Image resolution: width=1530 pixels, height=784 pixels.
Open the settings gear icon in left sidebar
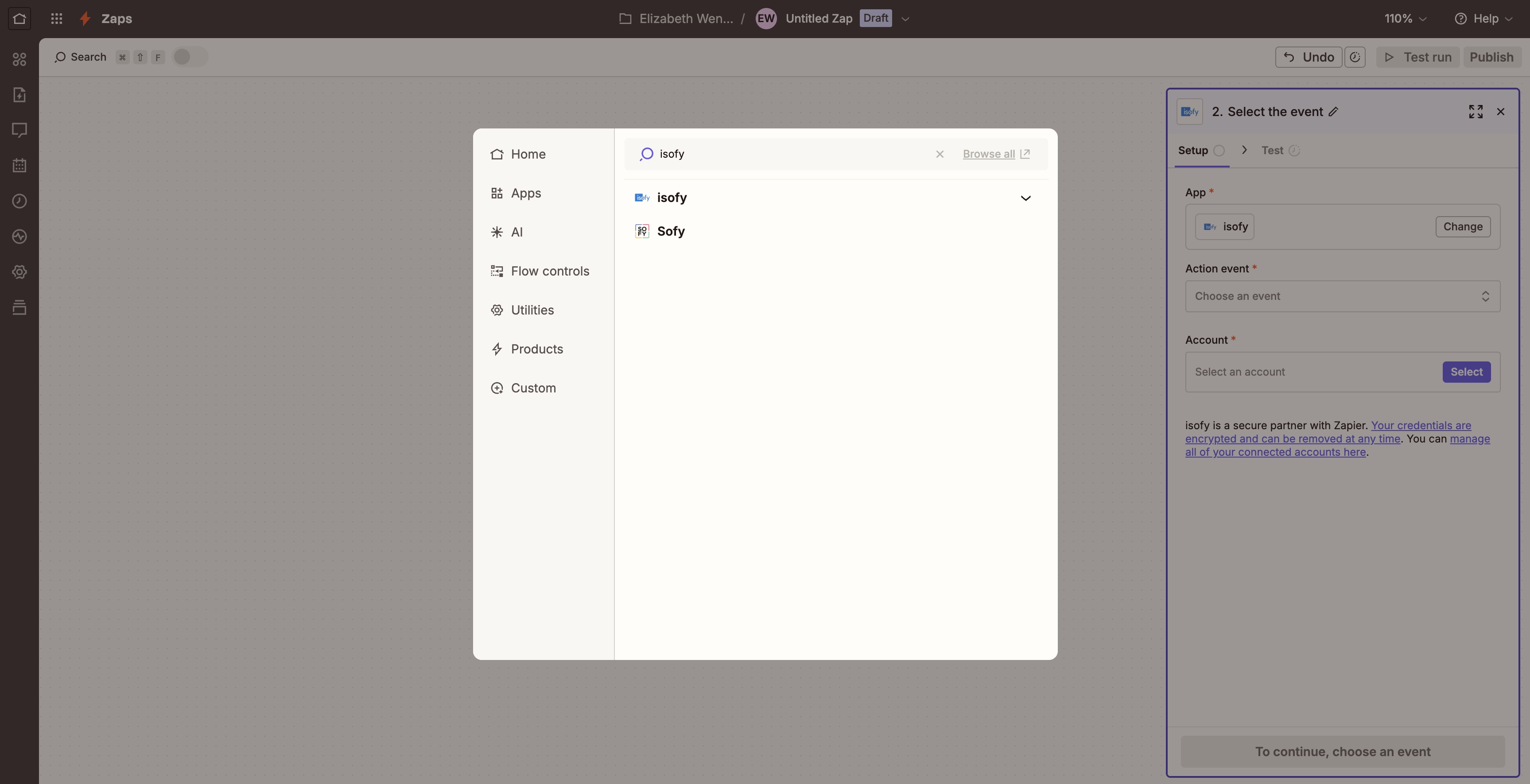point(19,272)
